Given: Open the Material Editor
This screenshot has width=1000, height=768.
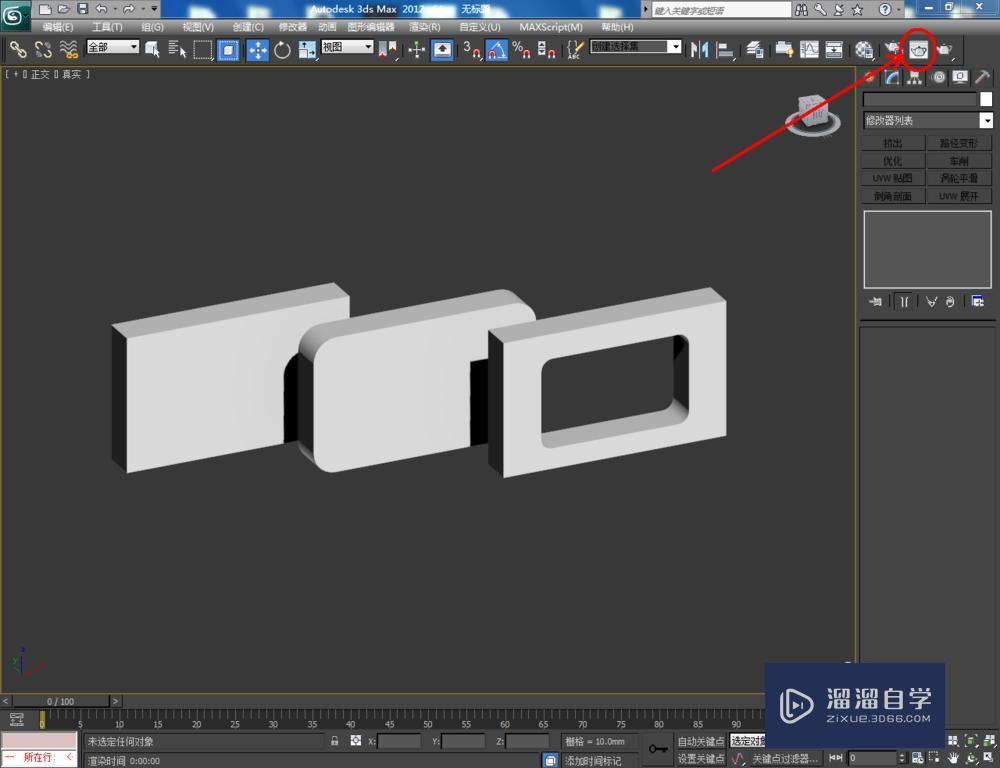Looking at the screenshot, I should point(863,48).
